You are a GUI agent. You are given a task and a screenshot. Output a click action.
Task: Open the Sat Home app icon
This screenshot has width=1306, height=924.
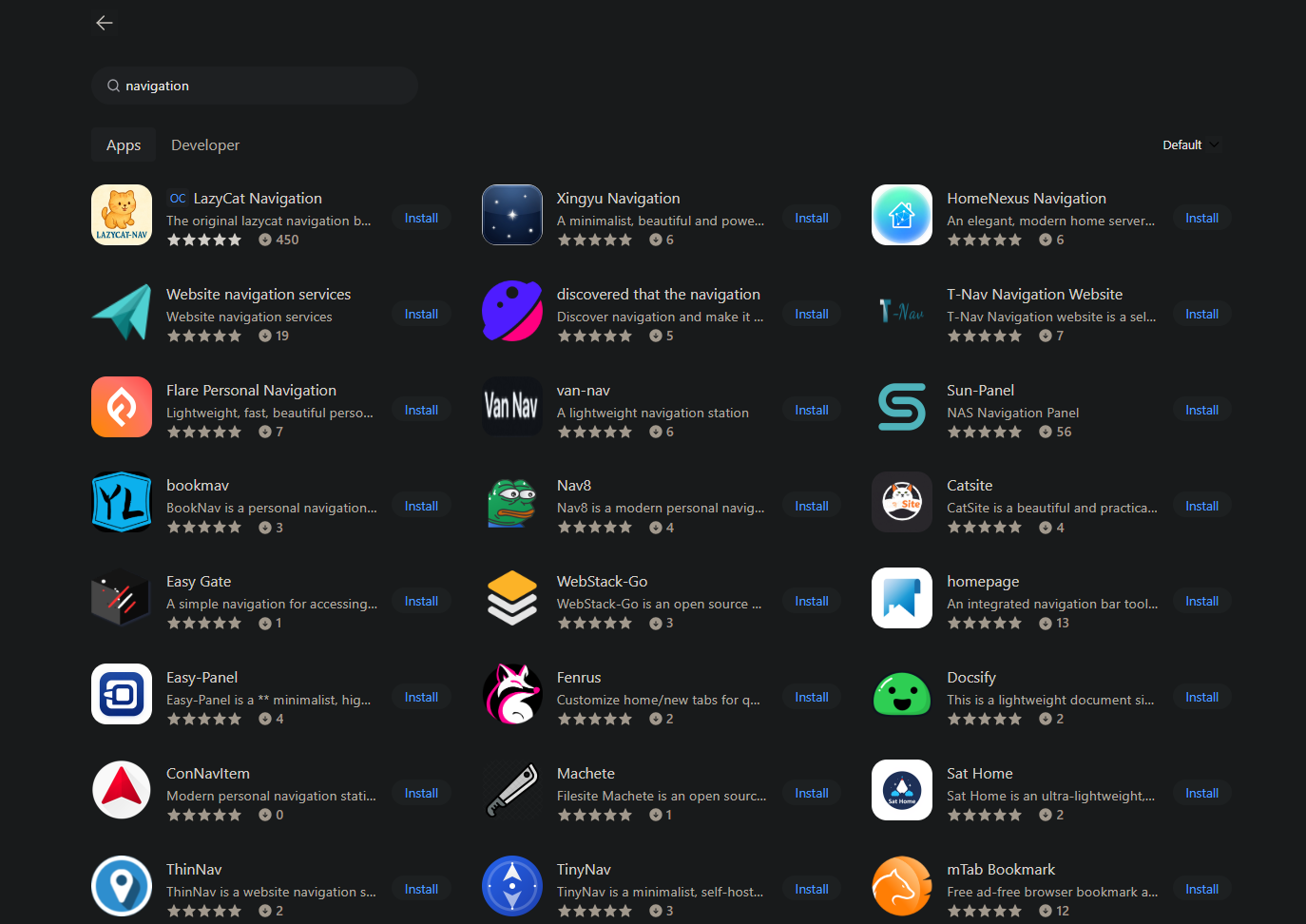click(902, 790)
